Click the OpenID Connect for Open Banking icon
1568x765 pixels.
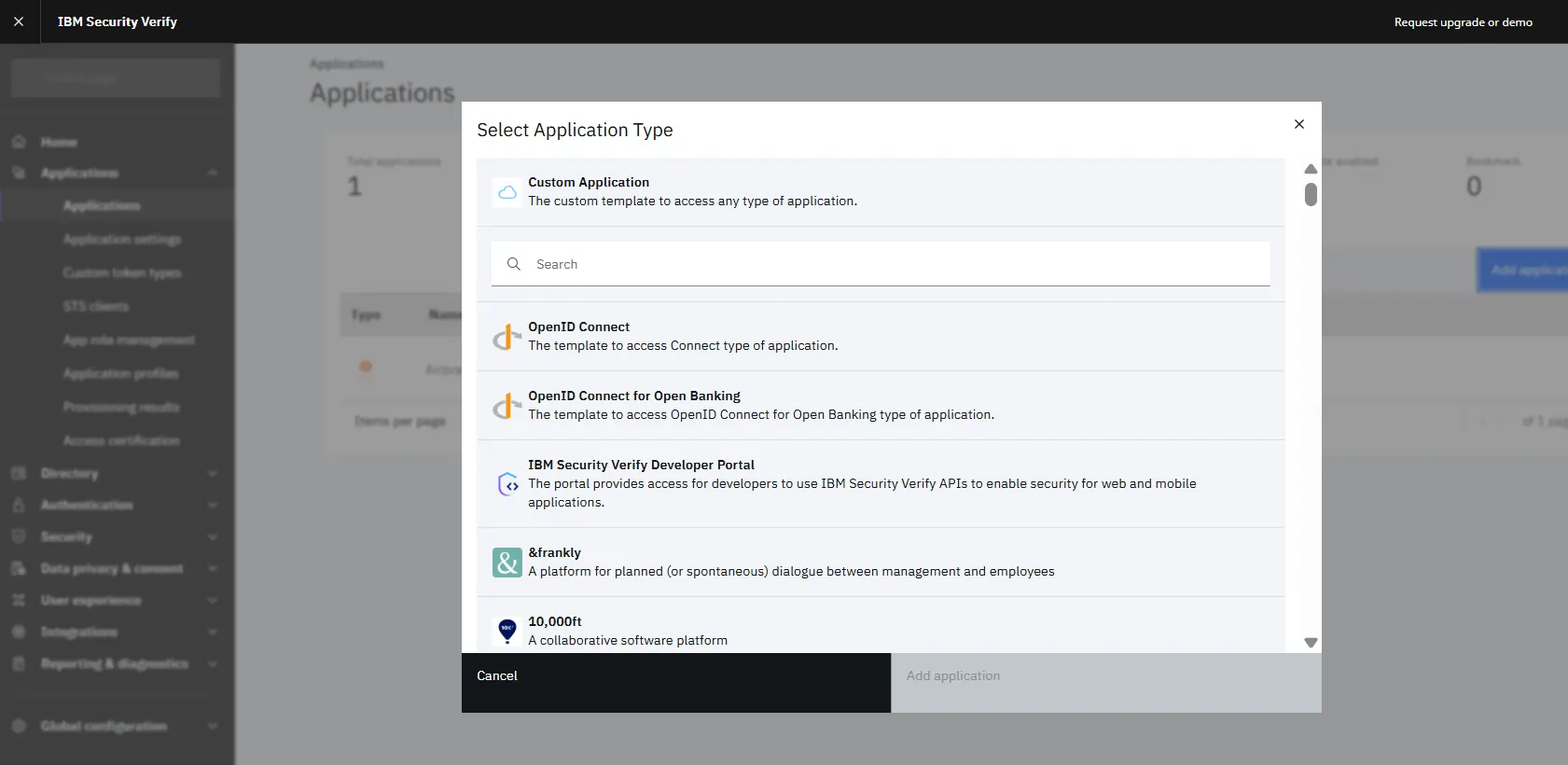507,406
